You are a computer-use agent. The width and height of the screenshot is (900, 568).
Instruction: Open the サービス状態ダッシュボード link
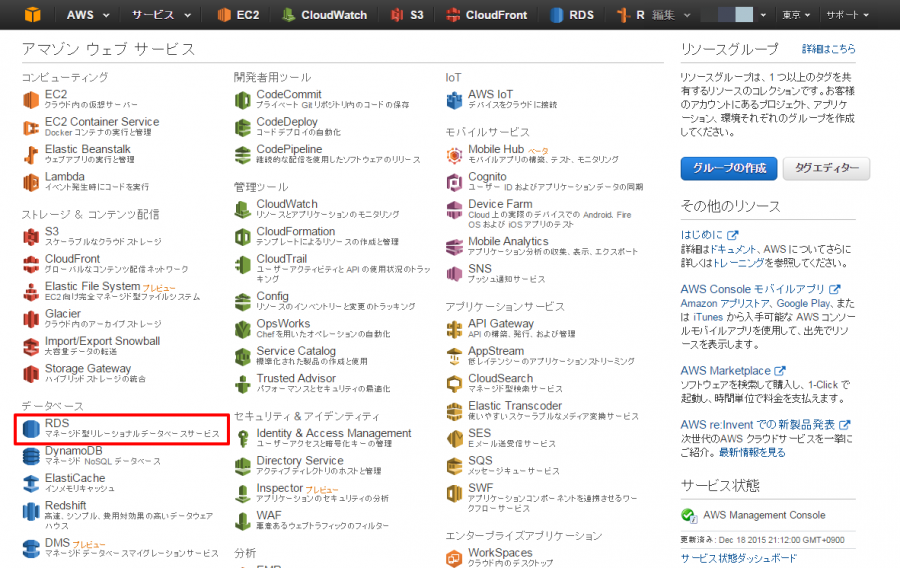point(739,558)
